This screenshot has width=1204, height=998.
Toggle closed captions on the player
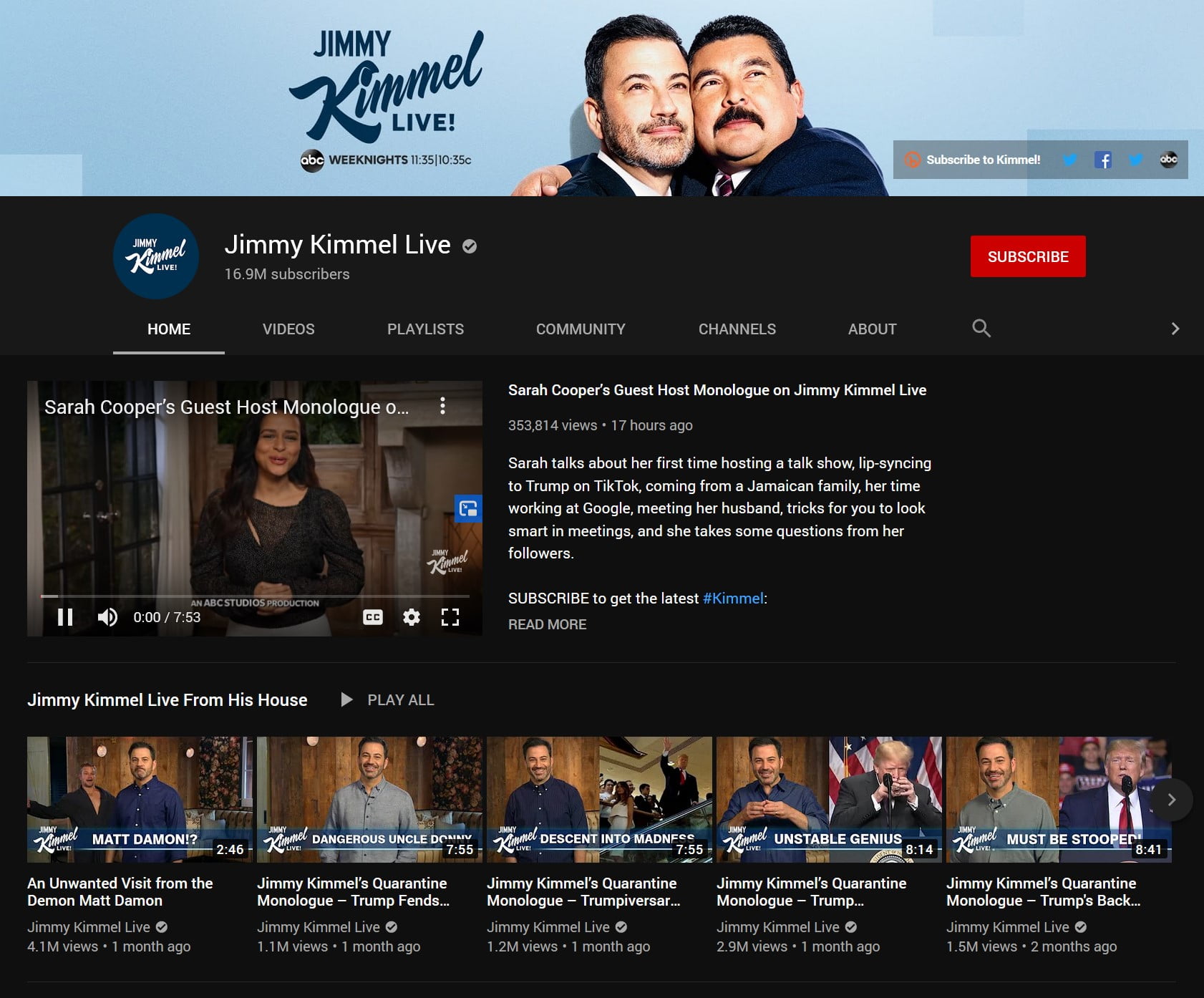373,617
